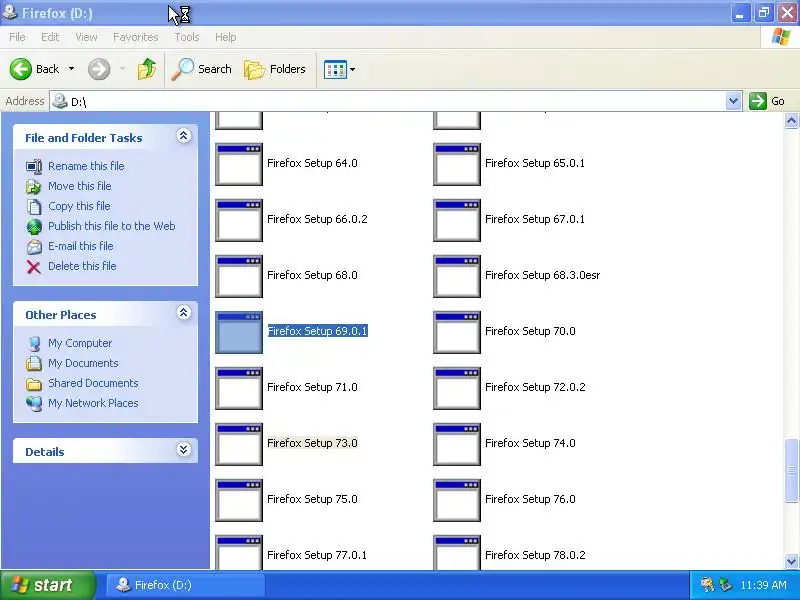Open the Edit menu
Screen dimensions: 800x600
[50, 37]
